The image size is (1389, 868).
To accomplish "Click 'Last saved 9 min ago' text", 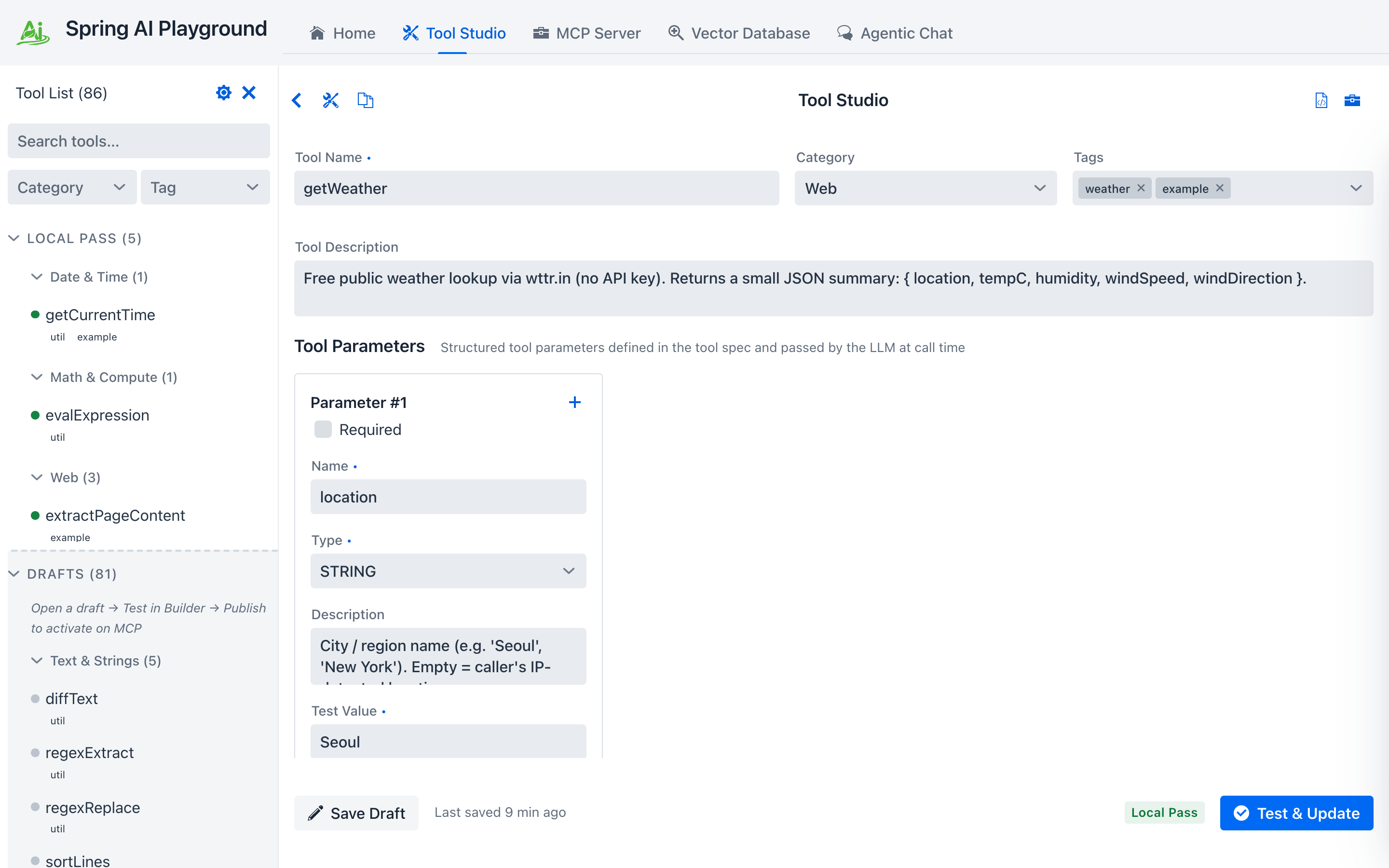I will [x=500, y=813].
